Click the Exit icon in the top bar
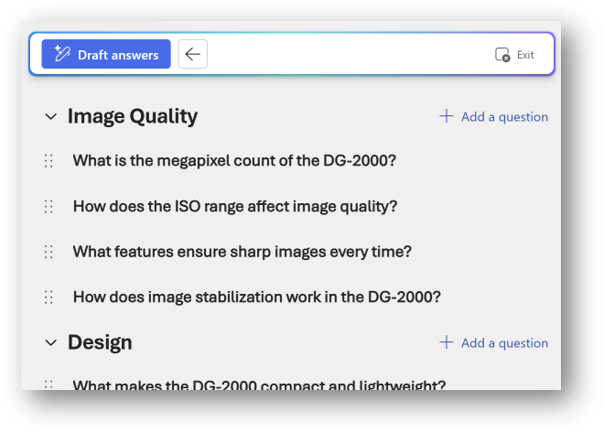603x432 pixels. tap(503, 55)
